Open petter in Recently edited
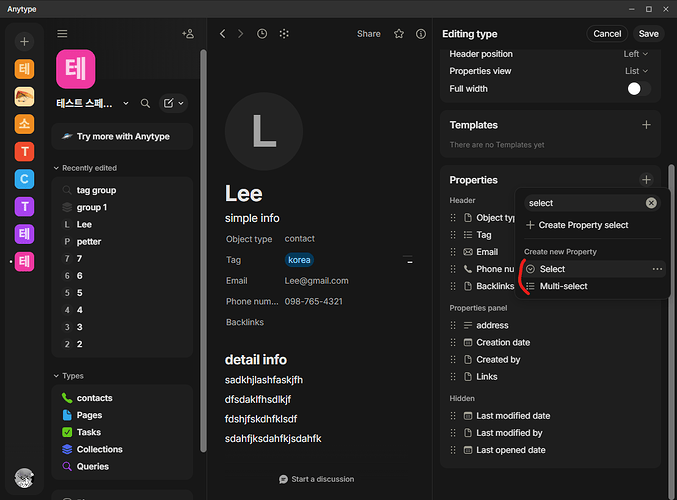The width and height of the screenshot is (677, 500). (122, 241)
